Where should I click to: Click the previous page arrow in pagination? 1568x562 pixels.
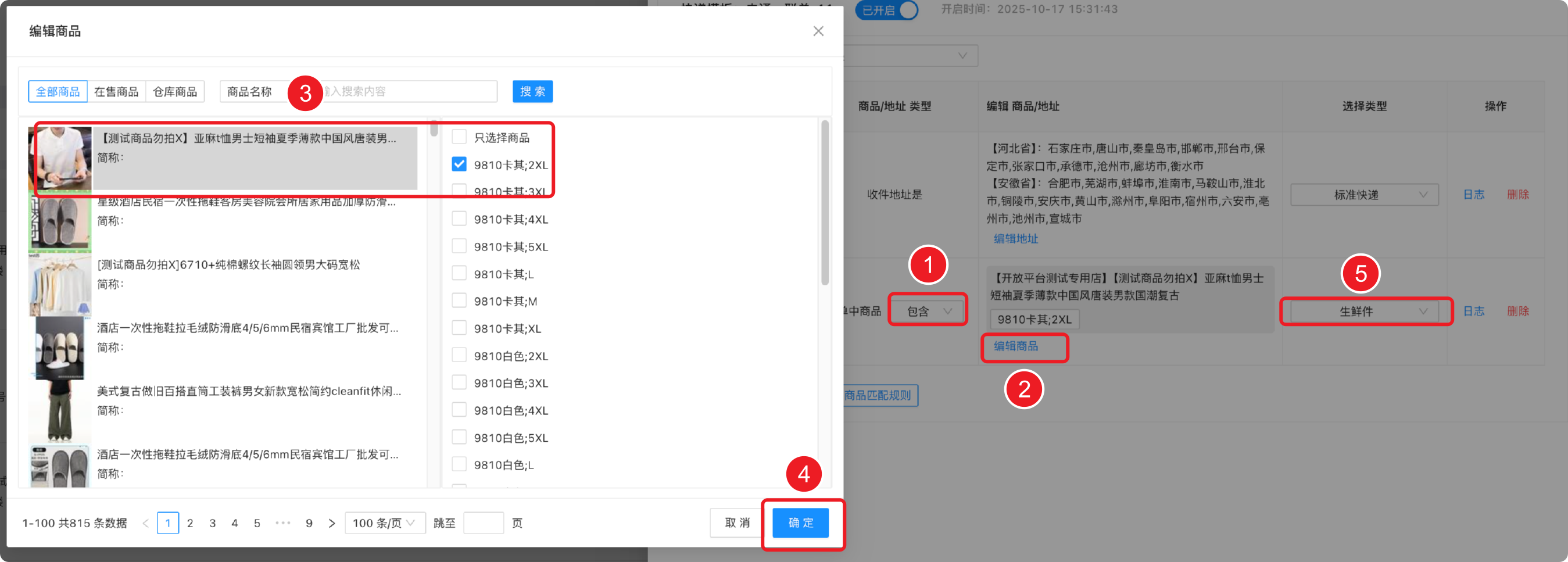tap(145, 523)
